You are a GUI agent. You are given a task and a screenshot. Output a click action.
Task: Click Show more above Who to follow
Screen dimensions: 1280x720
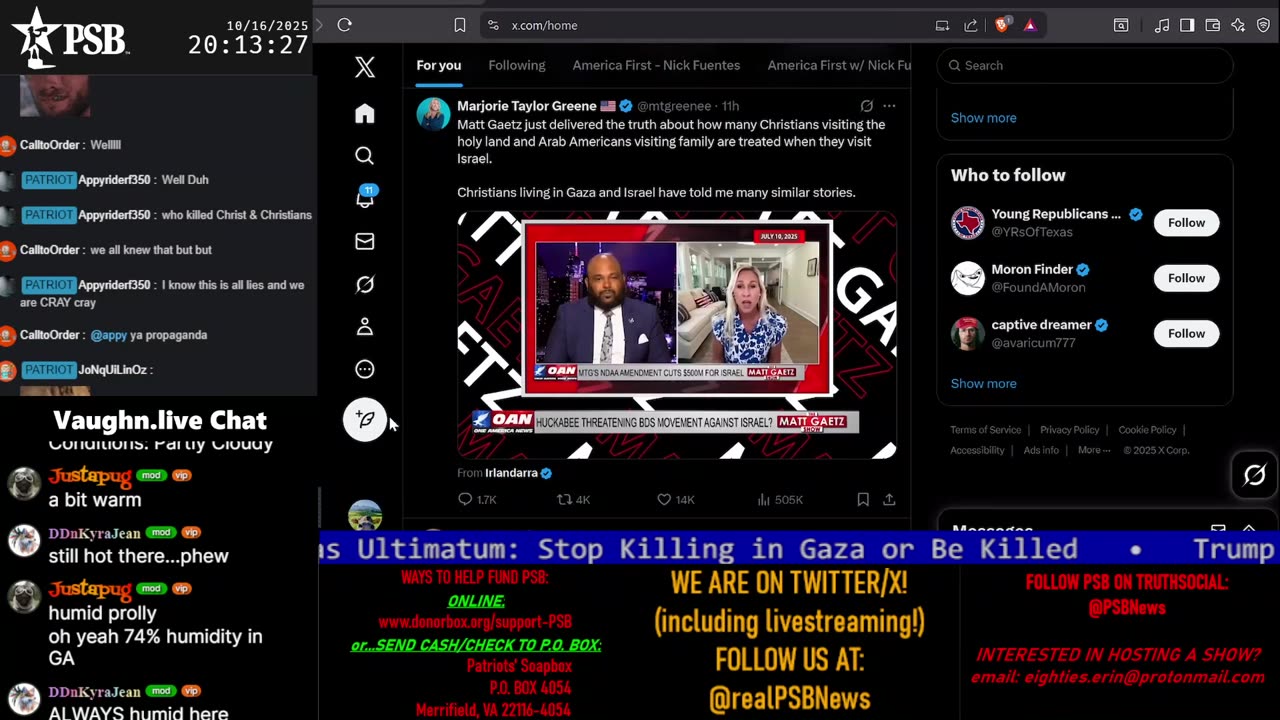pos(983,118)
